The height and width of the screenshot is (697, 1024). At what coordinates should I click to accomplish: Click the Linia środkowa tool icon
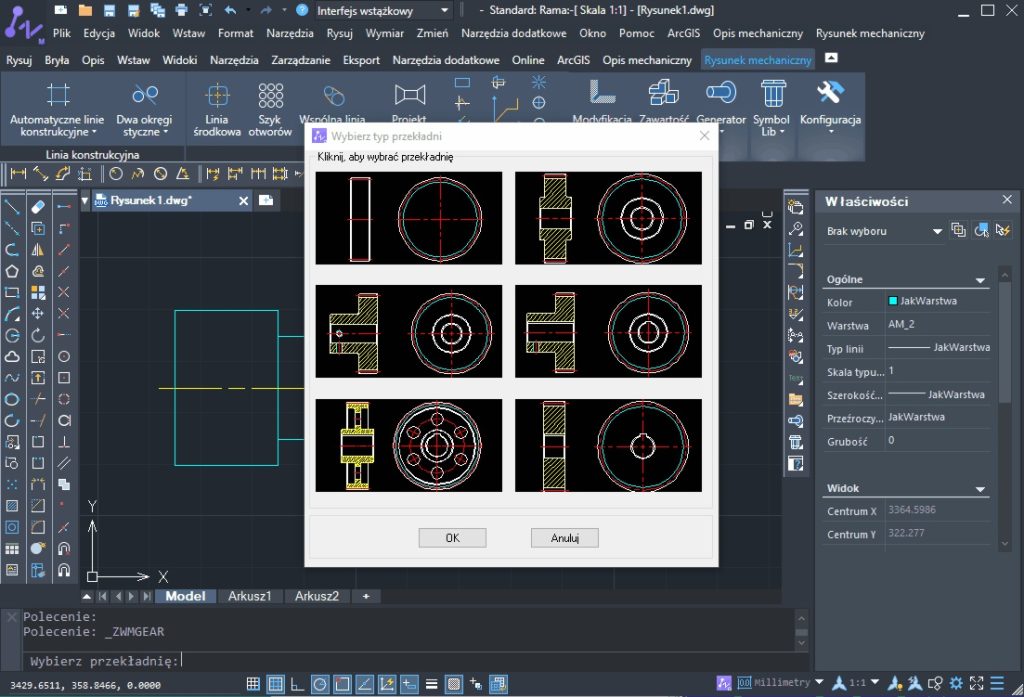(x=217, y=96)
